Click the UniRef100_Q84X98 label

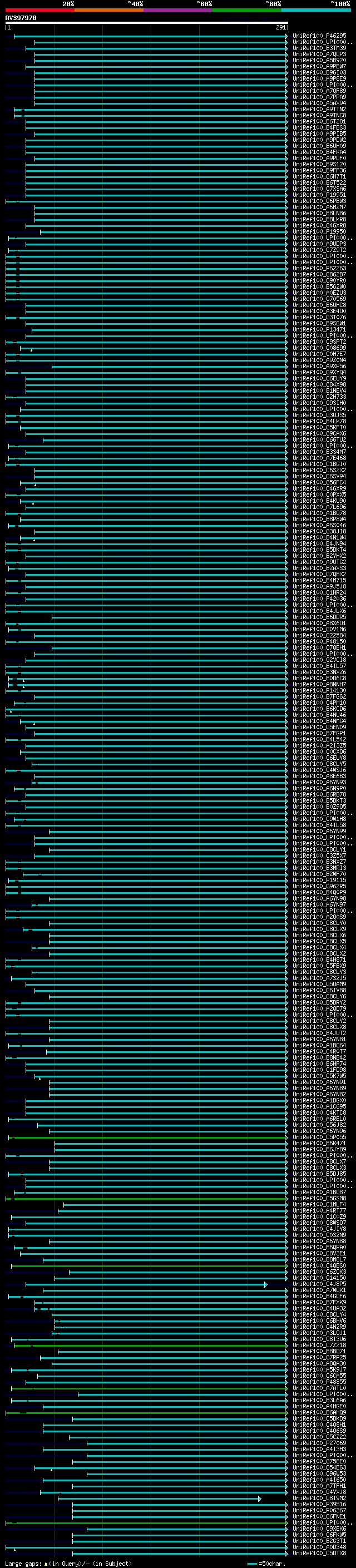point(319,384)
